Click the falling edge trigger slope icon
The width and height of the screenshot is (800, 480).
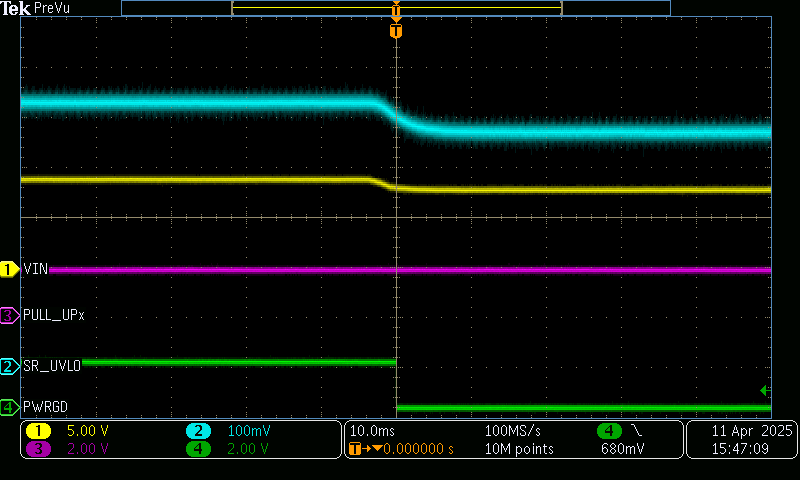pyautogui.click(x=637, y=430)
